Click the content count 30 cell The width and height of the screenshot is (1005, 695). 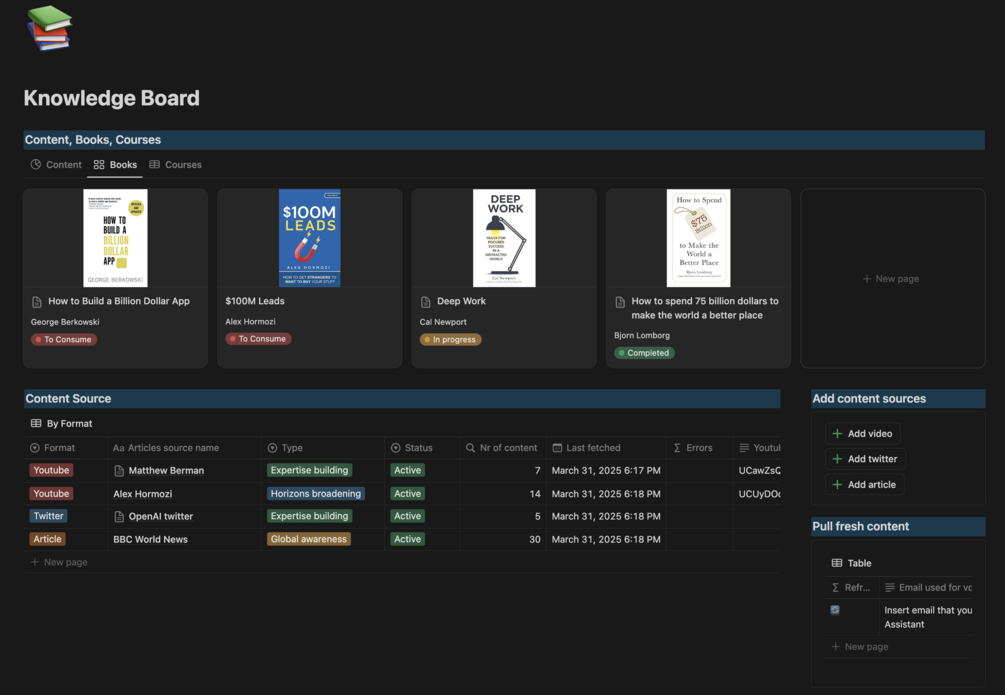click(502, 540)
